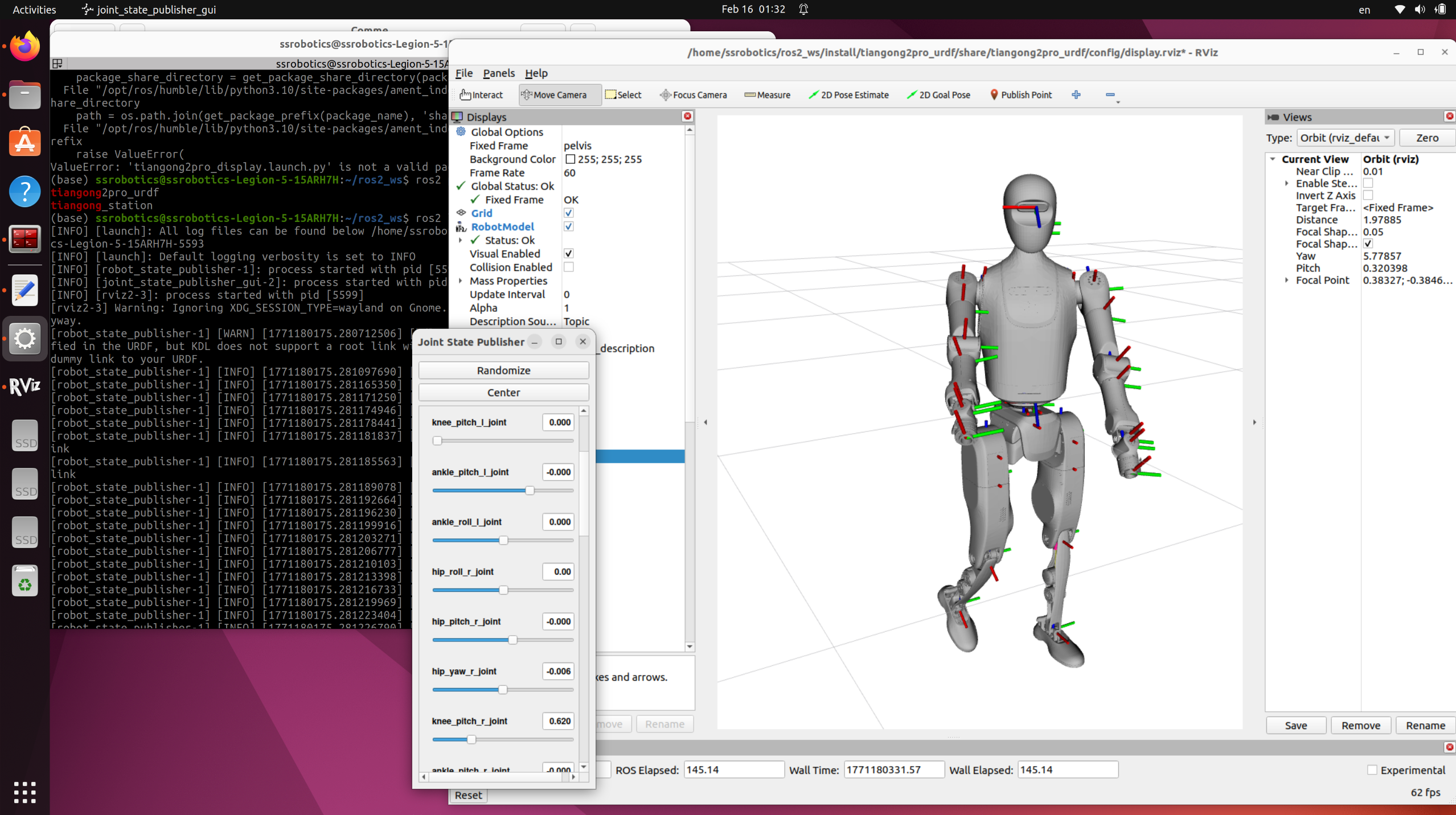Toggle Focal Shape Fixed Size checkbox
The image size is (1456, 815).
click(1368, 244)
